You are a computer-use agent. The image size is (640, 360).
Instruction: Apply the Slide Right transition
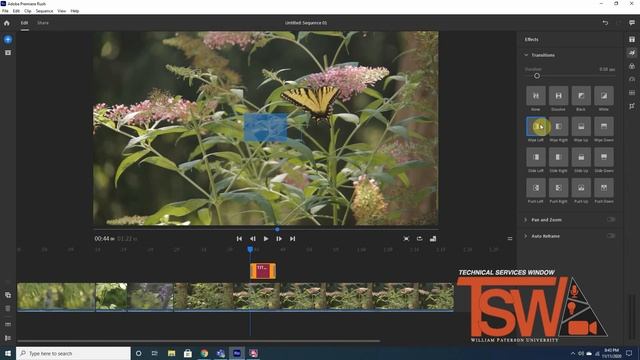[558, 157]
